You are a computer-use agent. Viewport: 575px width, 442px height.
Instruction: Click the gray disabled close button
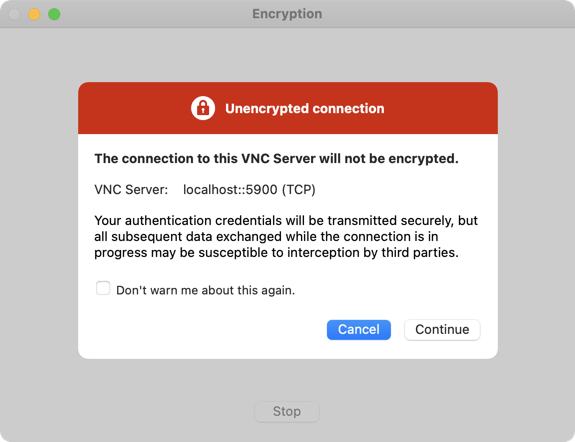point(14,14)
